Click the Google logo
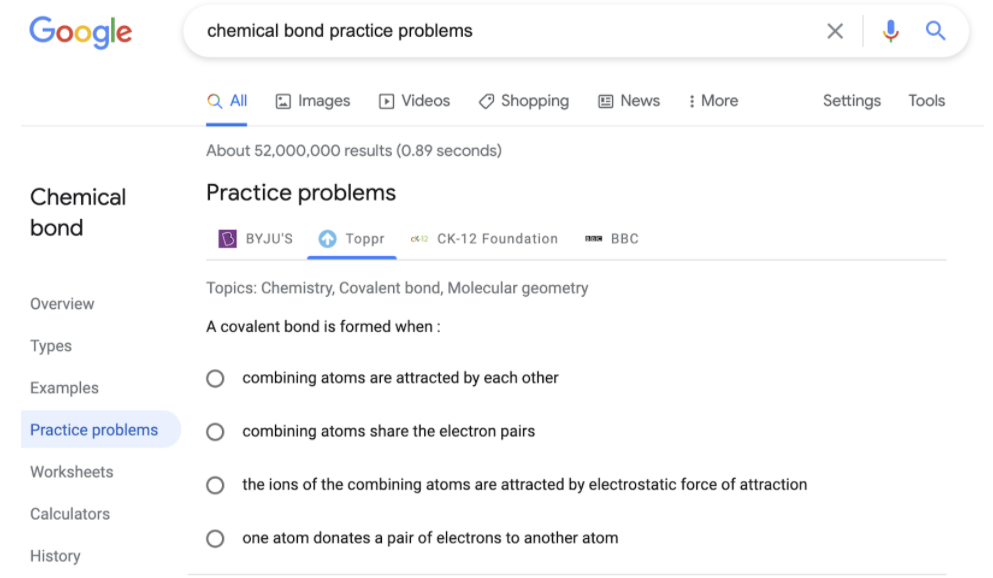 tap(81, 31)
